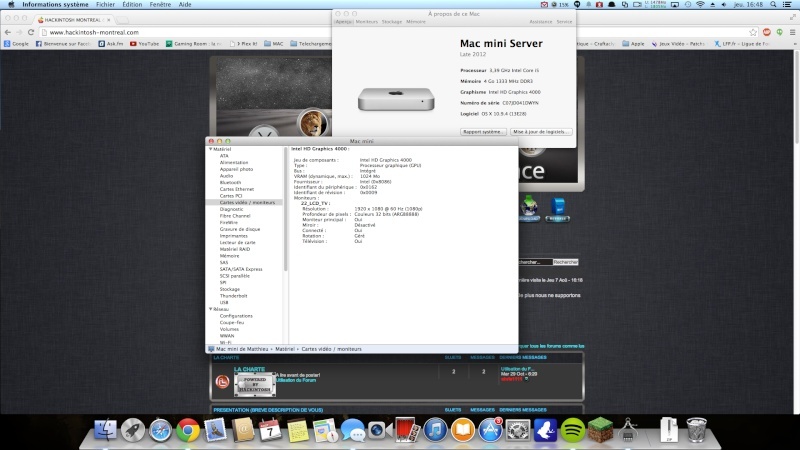Open Calendar icon showing 7
The width and height of the screenshot is (800, 450).
270,430
